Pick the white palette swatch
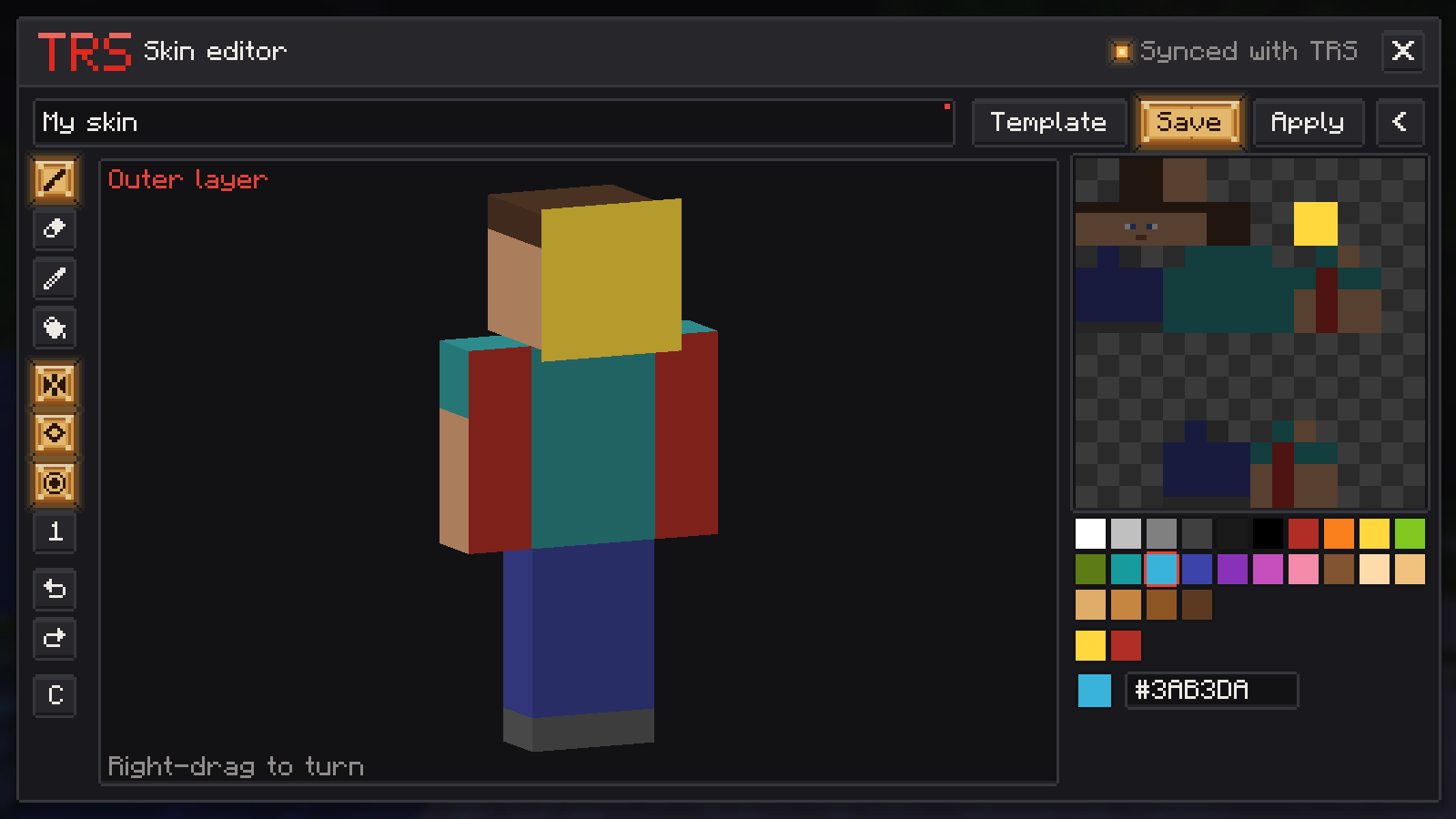 point(1090,534)
